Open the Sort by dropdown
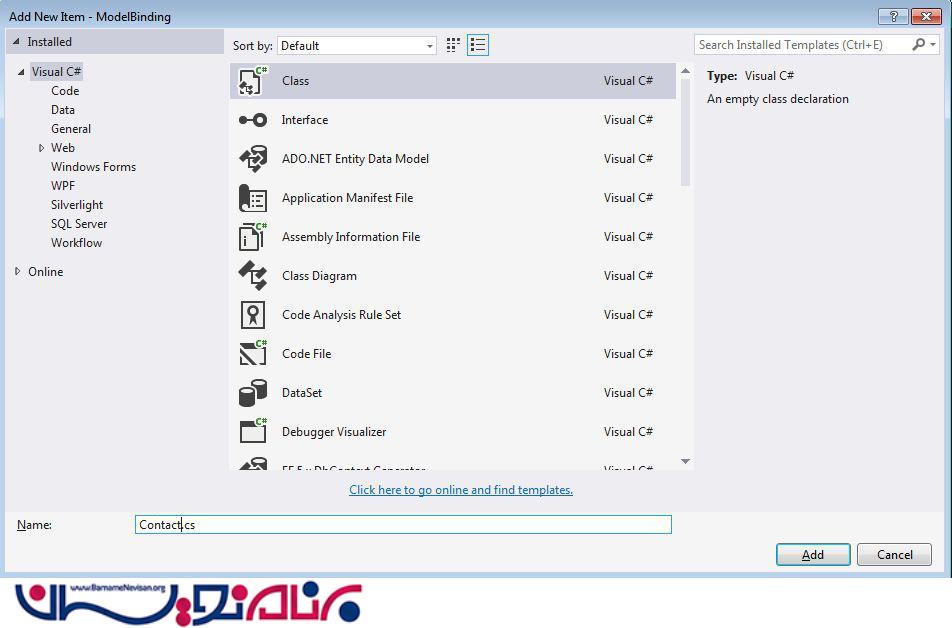This screenshot has height=628, width=952. coord(357,46)
